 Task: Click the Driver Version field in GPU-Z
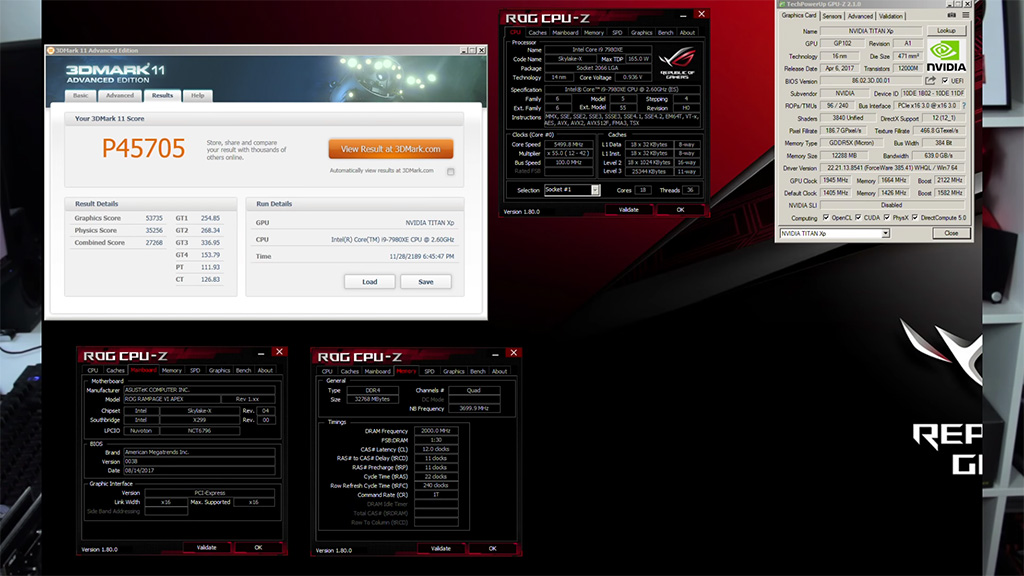893,168
